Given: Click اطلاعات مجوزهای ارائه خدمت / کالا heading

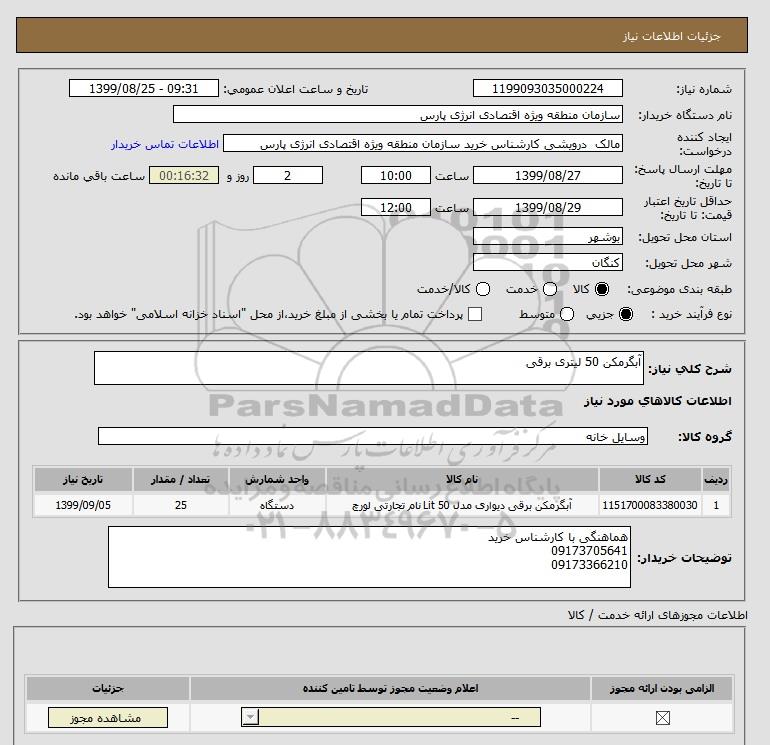Looking at the screenshot, I should pos(658,615).
